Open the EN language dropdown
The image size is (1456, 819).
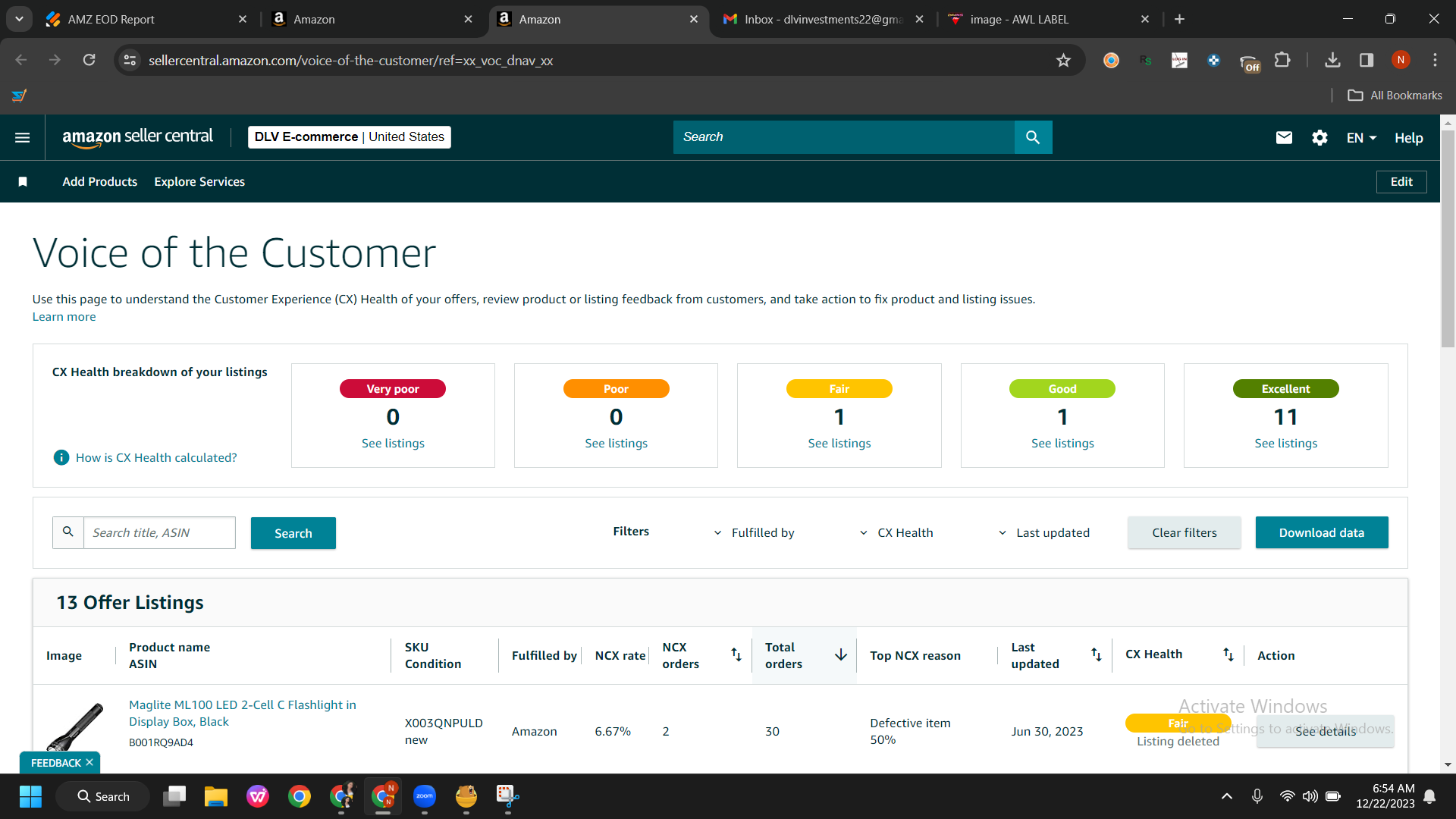click(x=1361, y=138)
